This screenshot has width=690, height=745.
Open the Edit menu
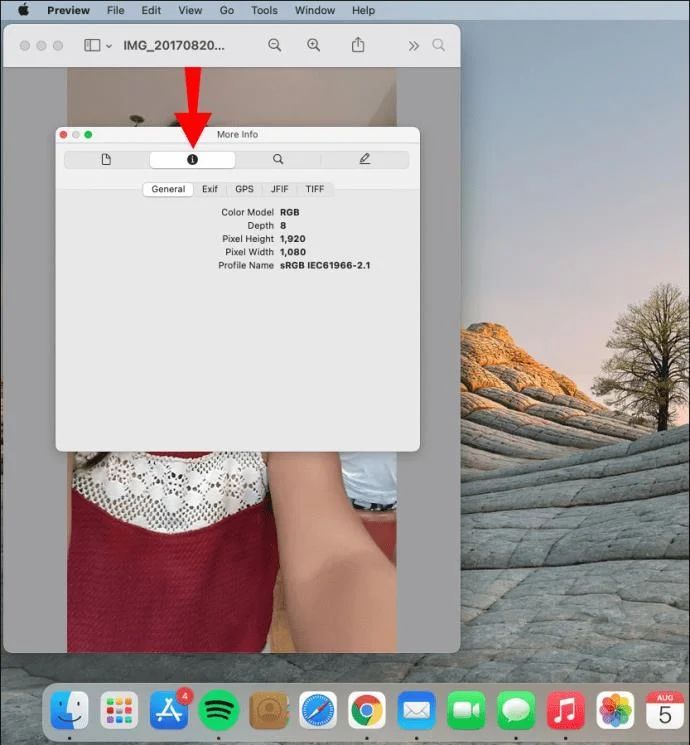point(151,10)
